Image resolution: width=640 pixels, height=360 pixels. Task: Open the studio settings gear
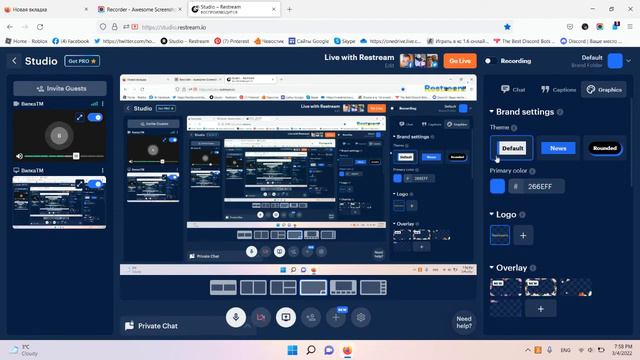click(x=361, y=317)
